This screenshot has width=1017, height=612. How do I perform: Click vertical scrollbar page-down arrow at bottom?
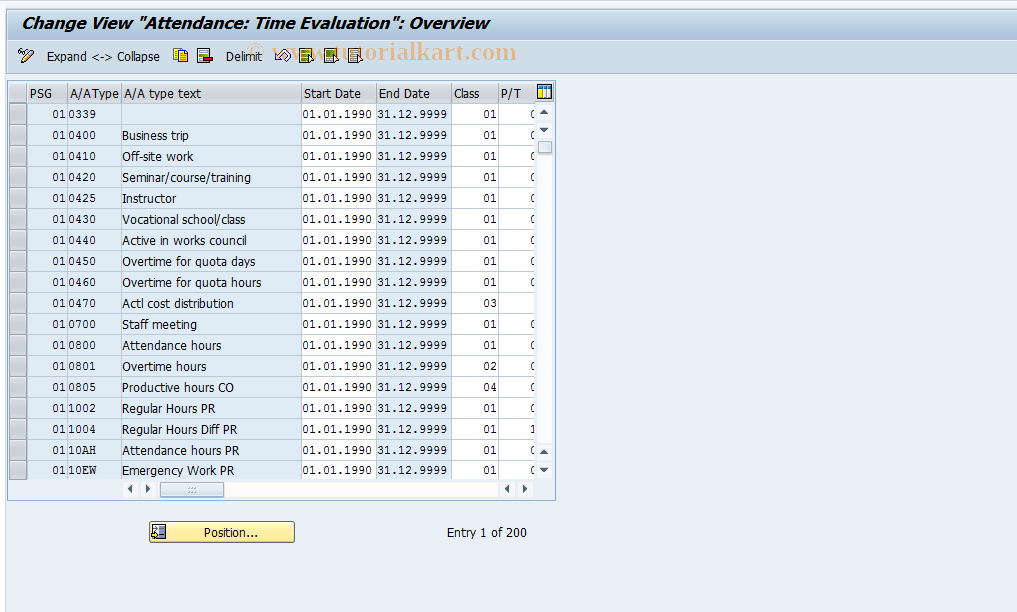pos(545,470)
